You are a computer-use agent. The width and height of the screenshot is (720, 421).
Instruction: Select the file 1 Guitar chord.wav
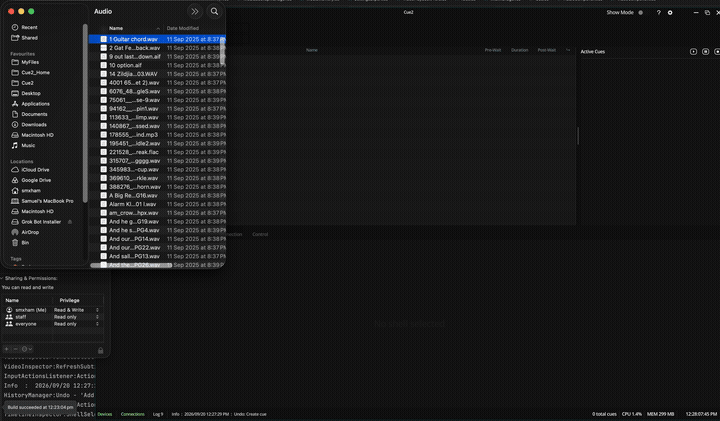pyautogui.click(x=157, y=39)
